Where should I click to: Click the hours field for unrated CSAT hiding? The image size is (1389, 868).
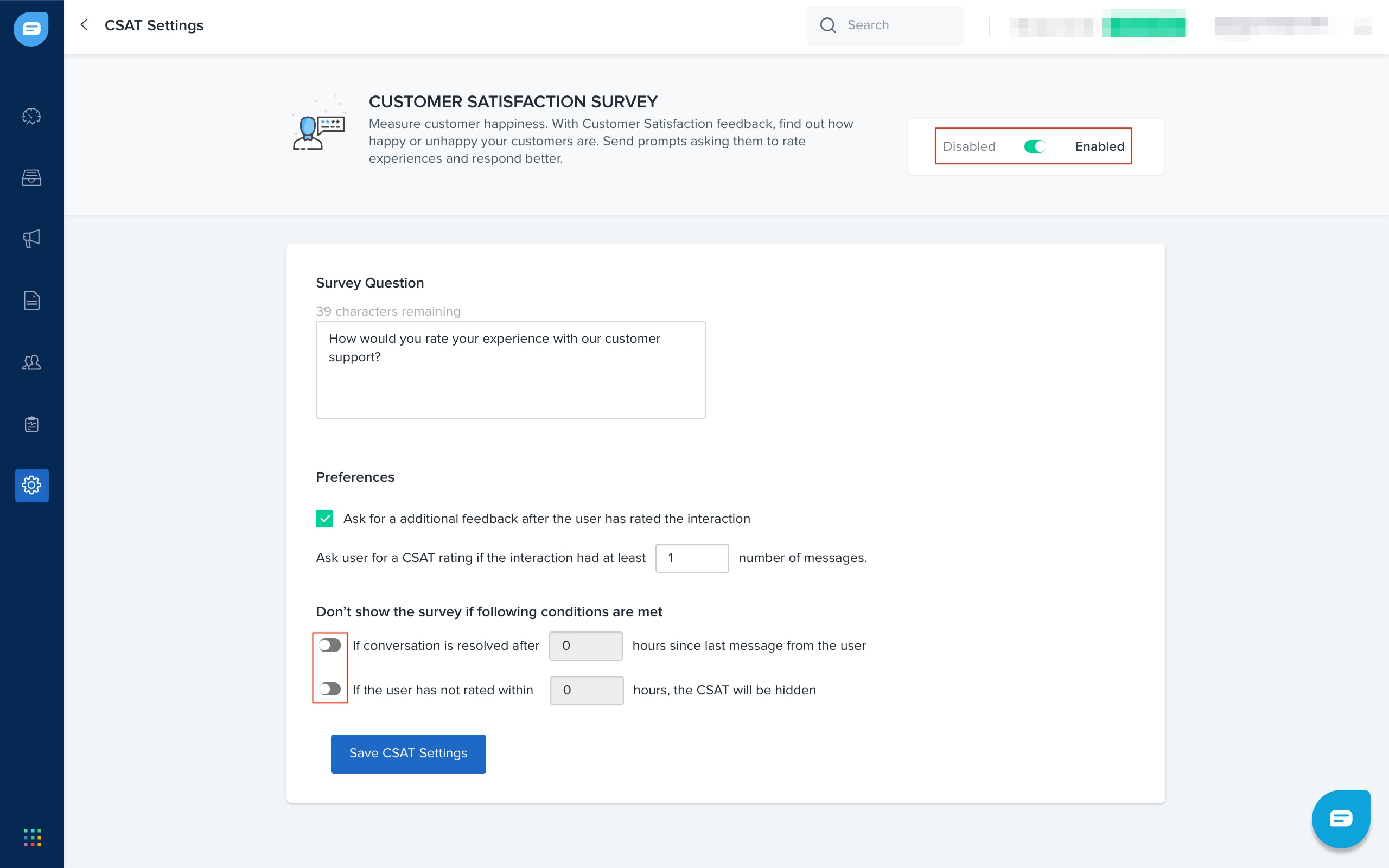pos(586,690)
